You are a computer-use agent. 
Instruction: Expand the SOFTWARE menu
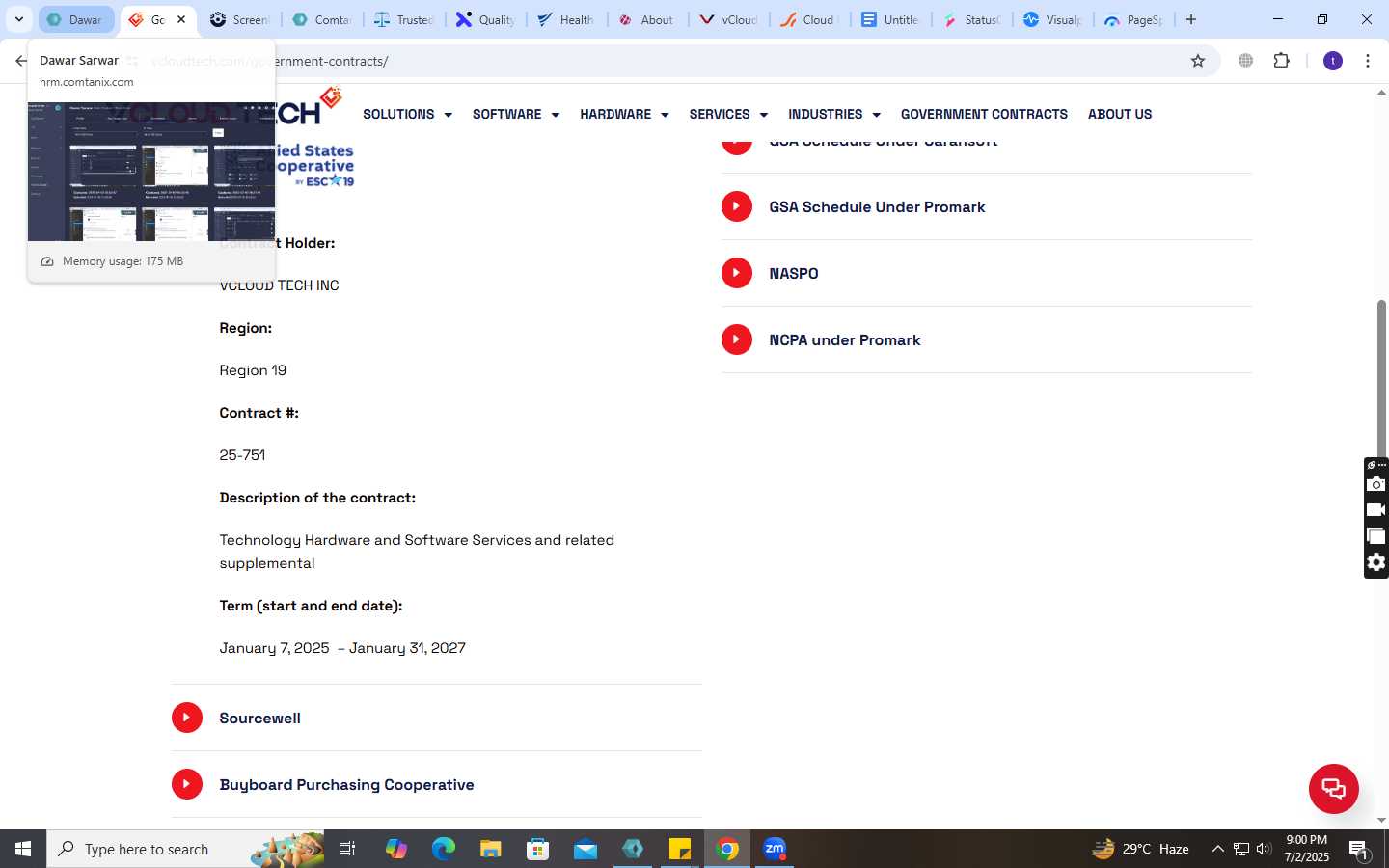516,114
